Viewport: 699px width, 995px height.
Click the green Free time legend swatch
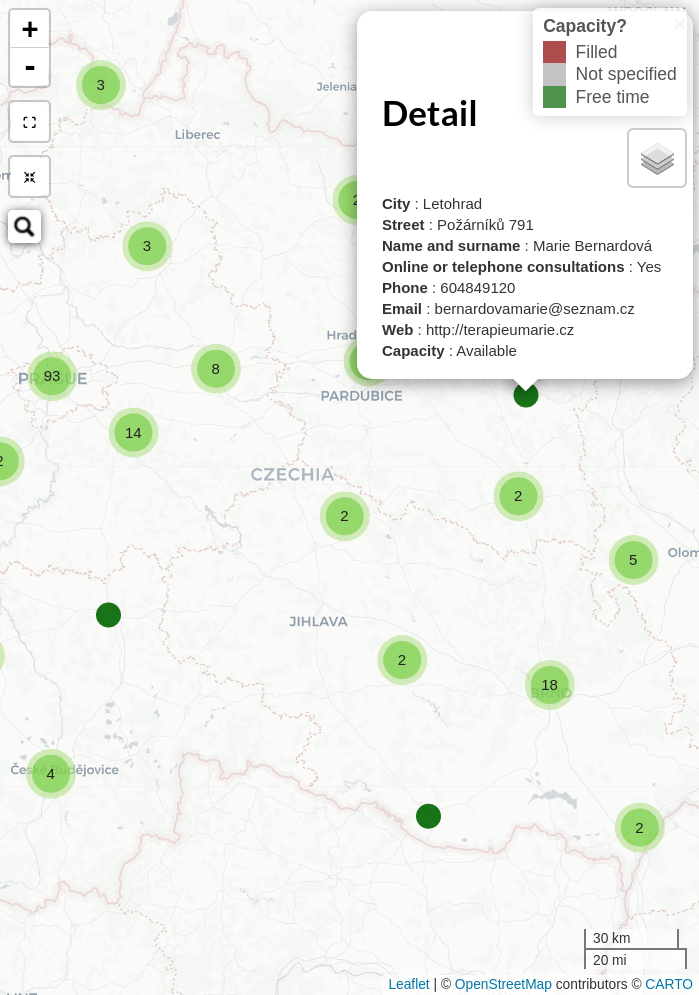(554, 97)
